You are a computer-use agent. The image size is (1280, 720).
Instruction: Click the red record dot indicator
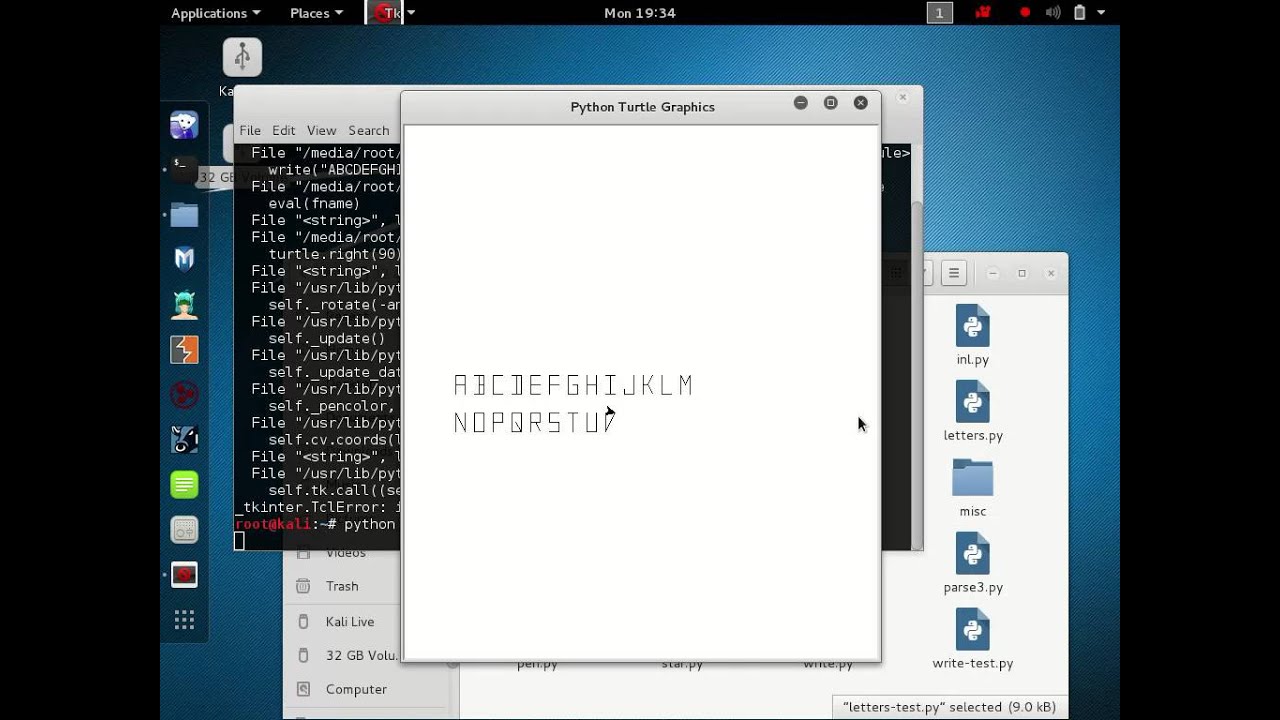(x=1025, y=13)
